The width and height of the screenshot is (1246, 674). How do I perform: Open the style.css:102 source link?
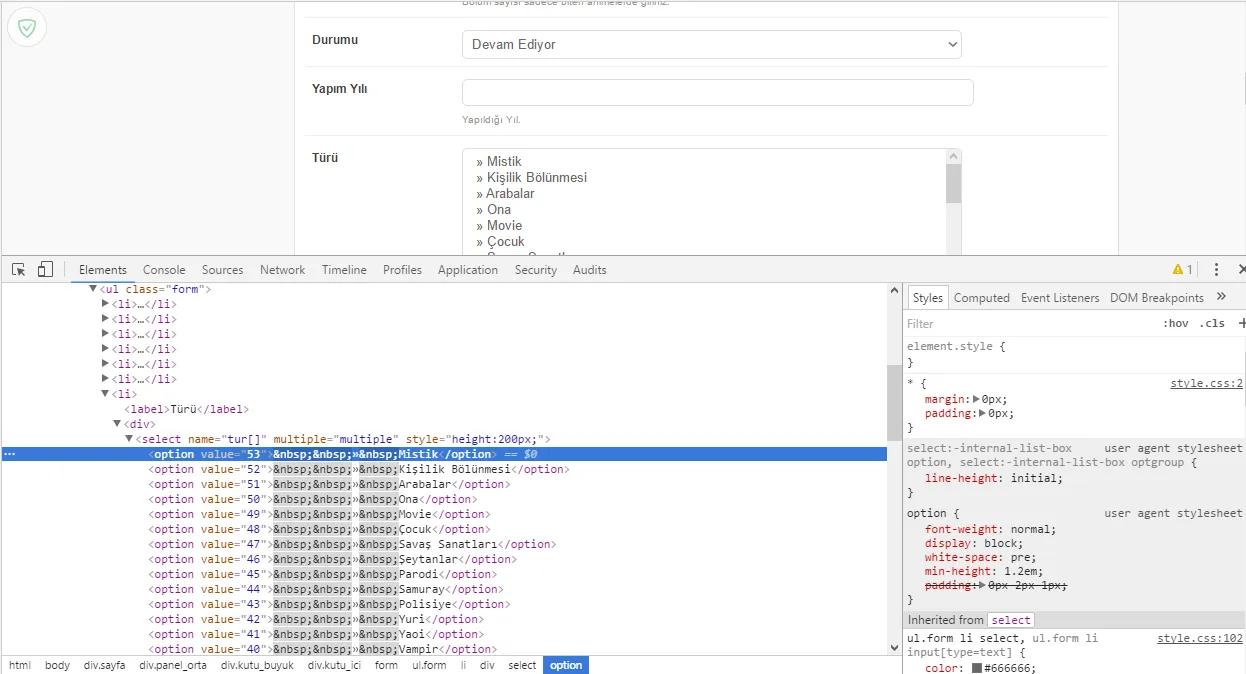[x=1200, y=638]
